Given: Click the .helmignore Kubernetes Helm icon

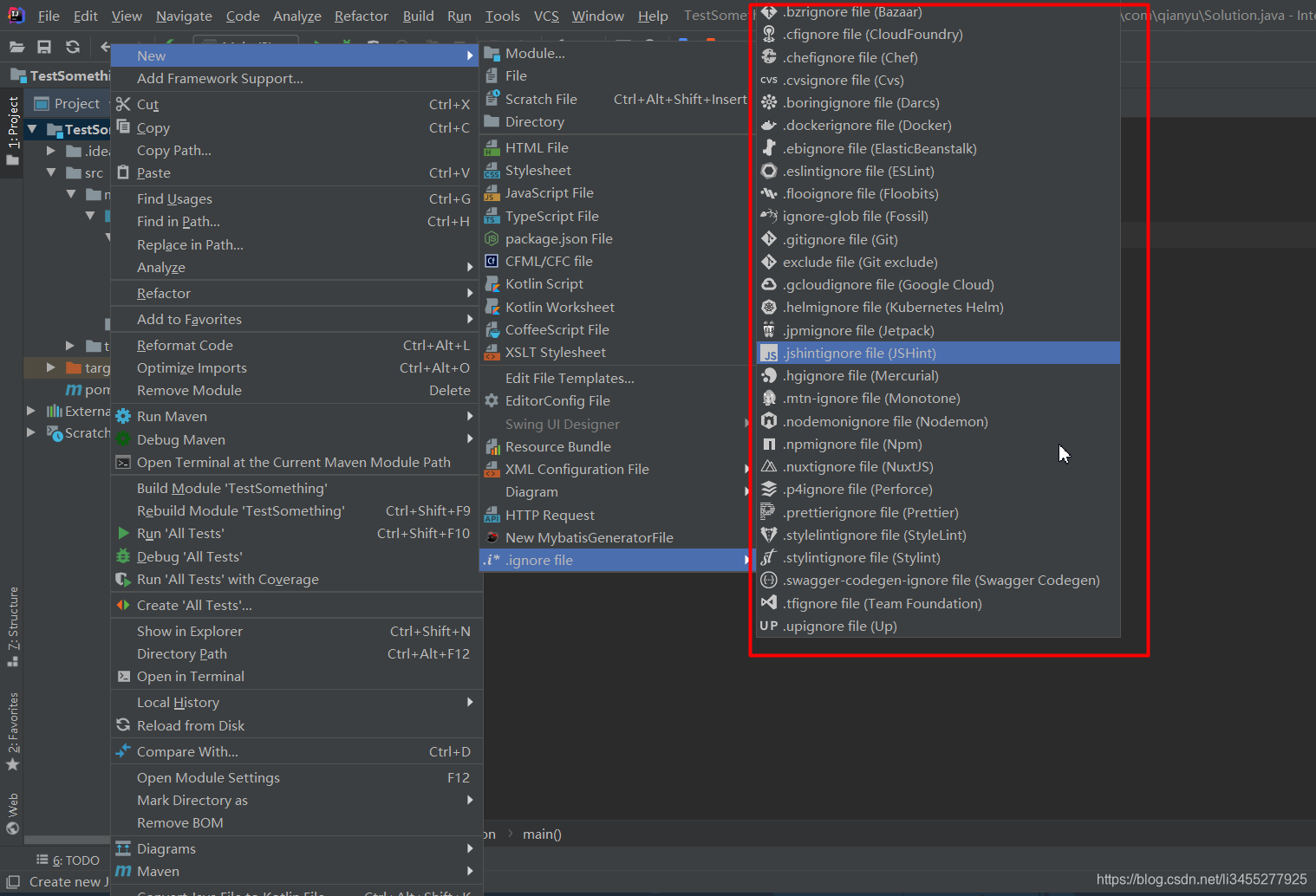Looking at the screenshot, I should click(769, 307).
